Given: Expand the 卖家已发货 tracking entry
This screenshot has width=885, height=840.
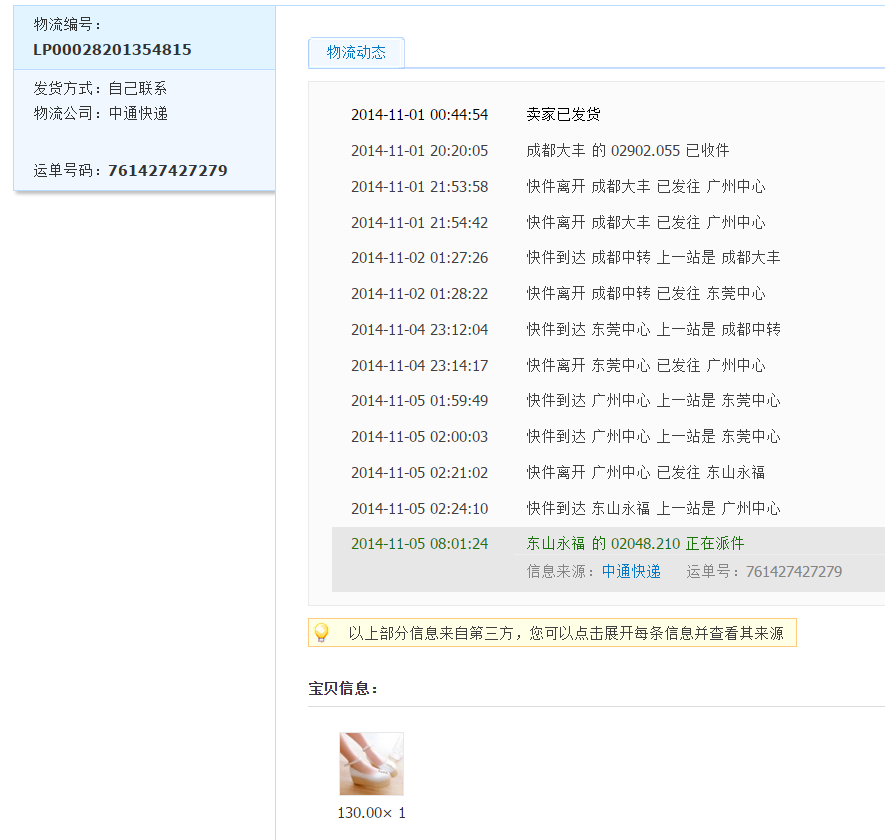Looking at the screenshot, I should (563, 115).
